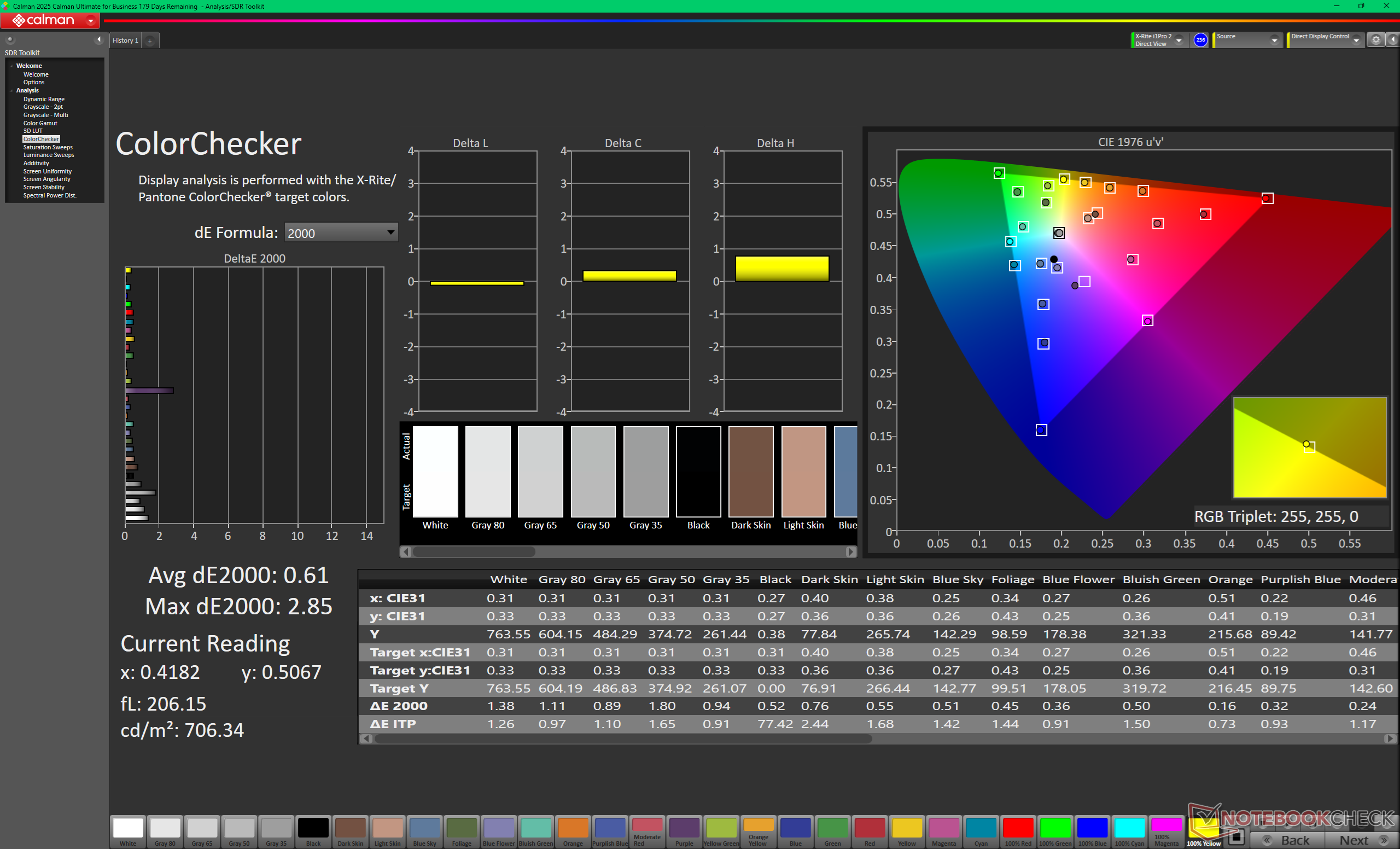This screenshot has height=849, width=1400.
Task: Select the 100% Red patch button
Action: [x=1018, y=831]
